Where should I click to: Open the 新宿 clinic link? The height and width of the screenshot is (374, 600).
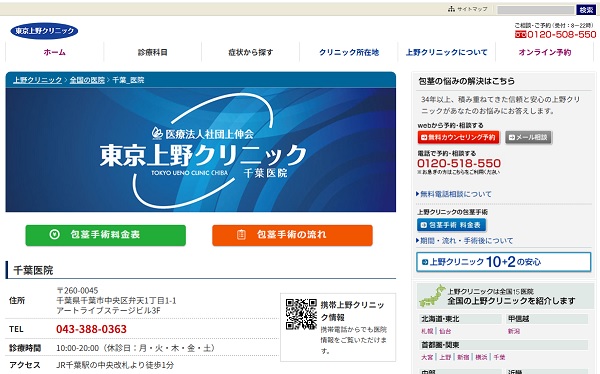463,357
